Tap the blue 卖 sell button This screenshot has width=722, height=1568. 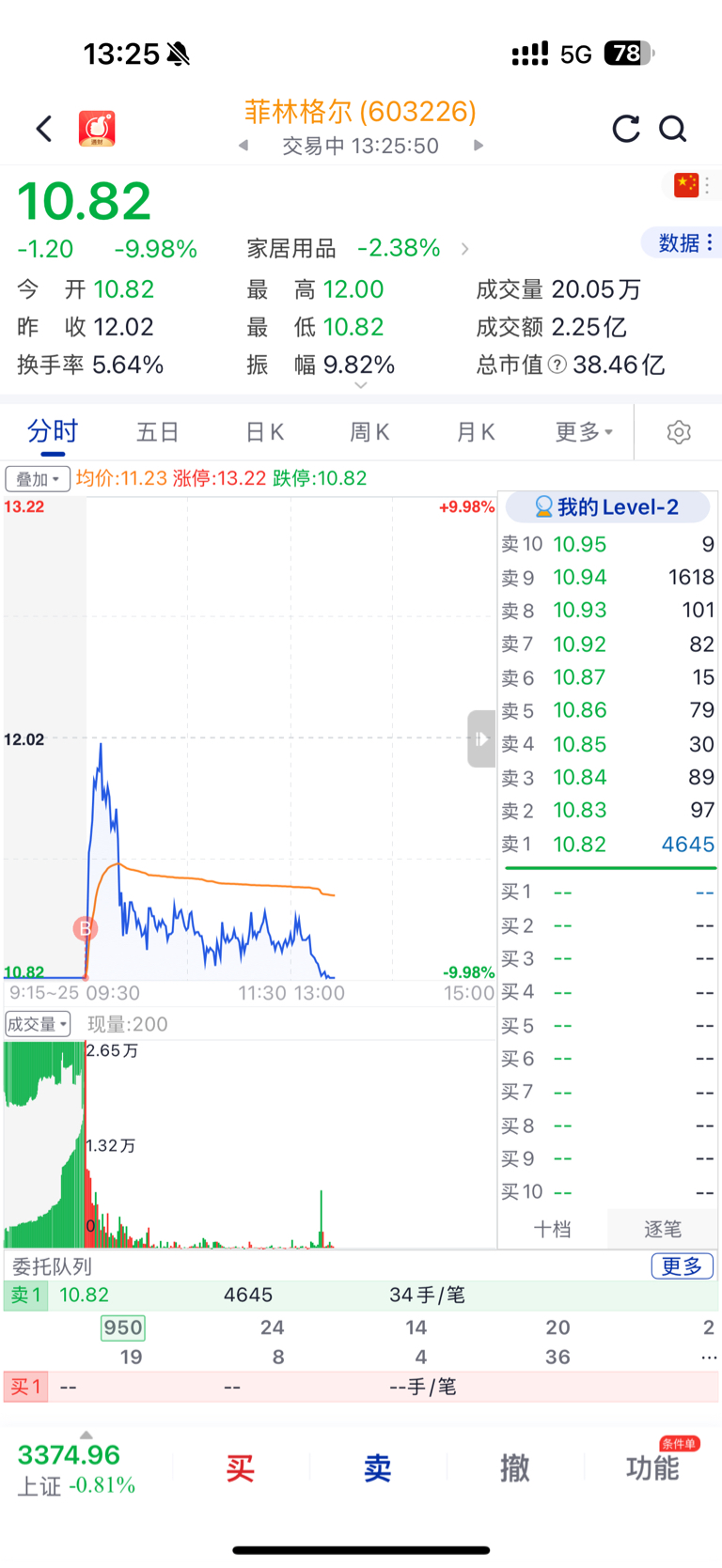pos(378,1467)
